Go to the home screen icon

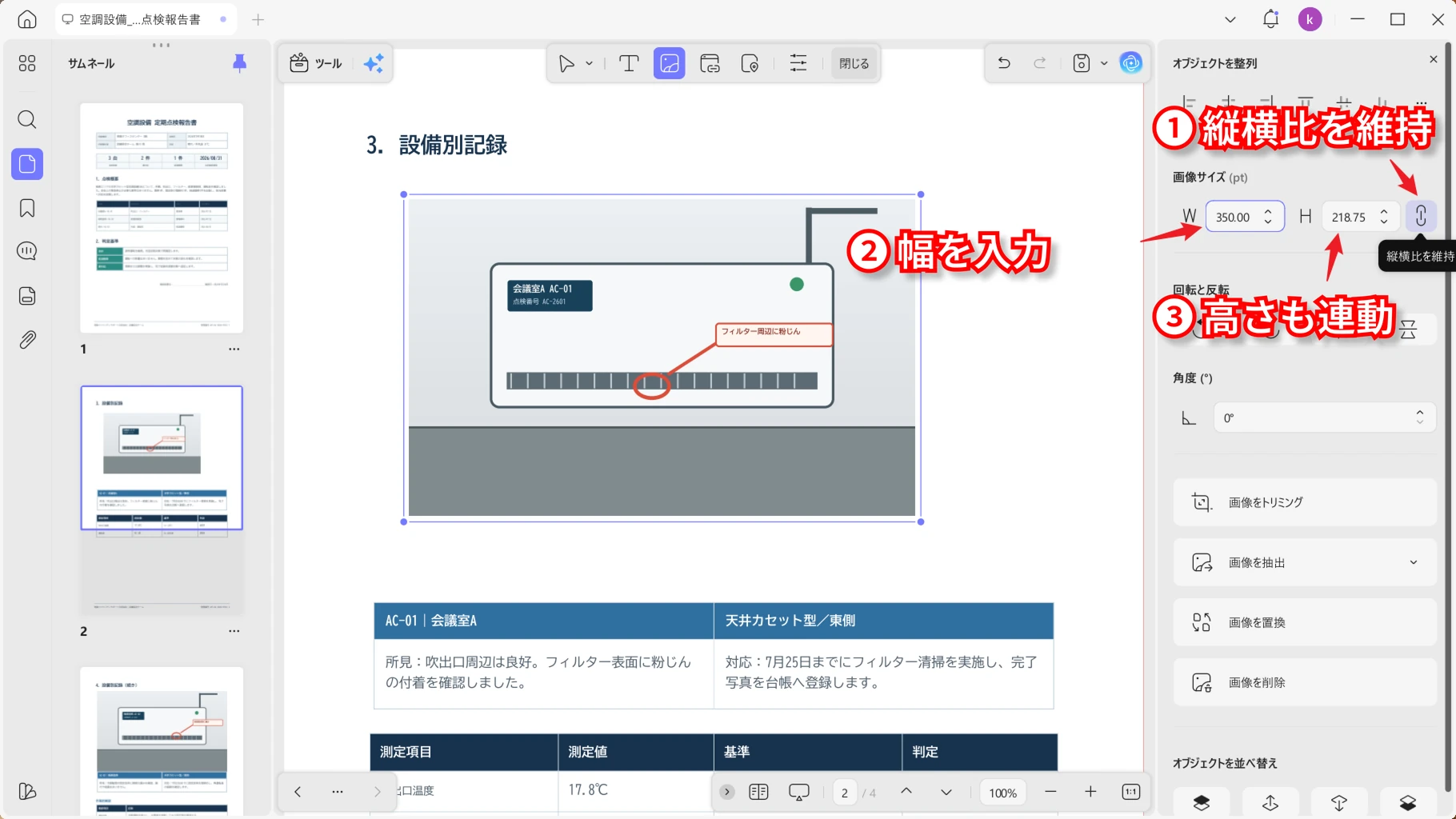click(27, 19)
